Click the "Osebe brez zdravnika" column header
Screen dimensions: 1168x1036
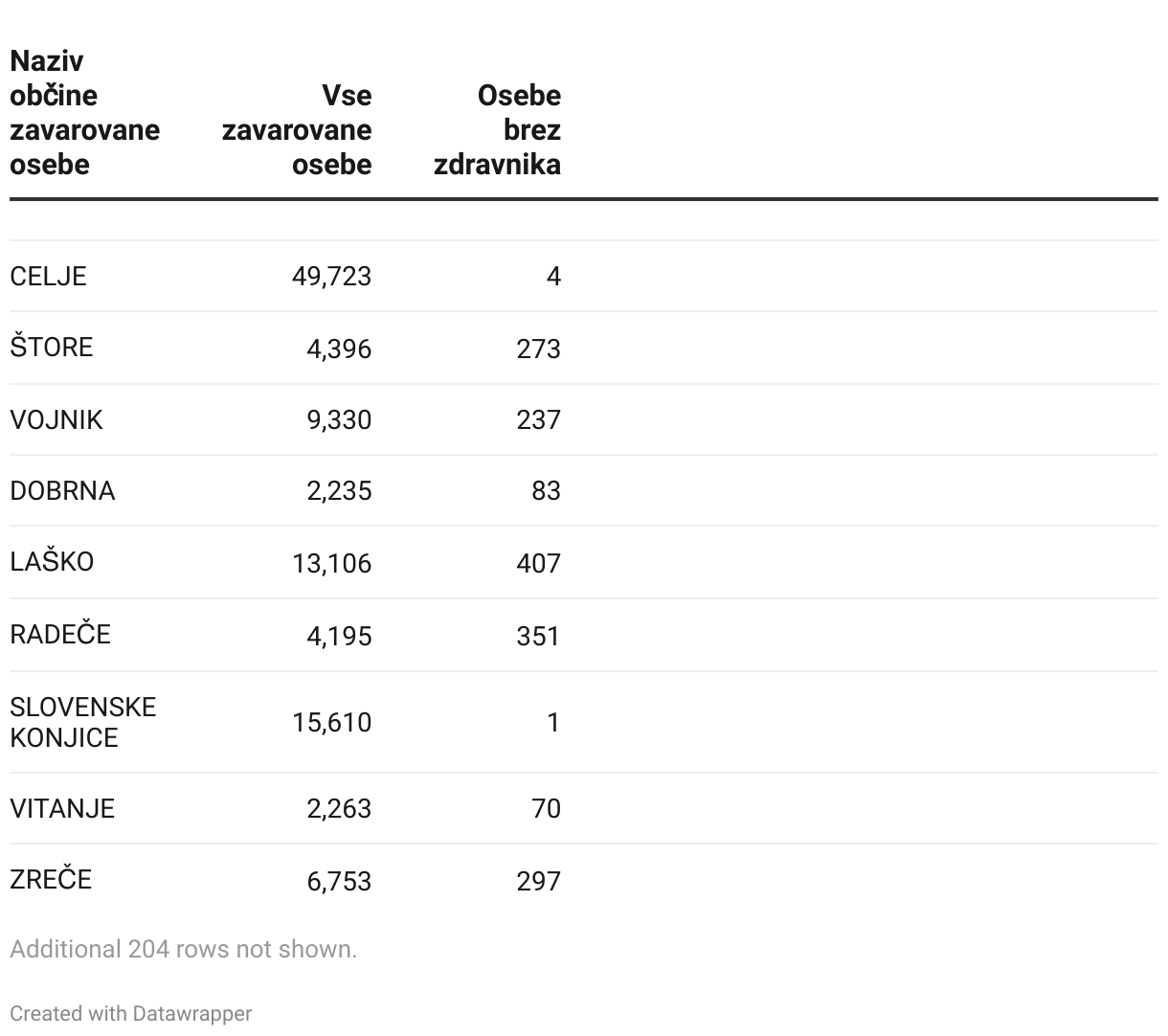[498, 130]
